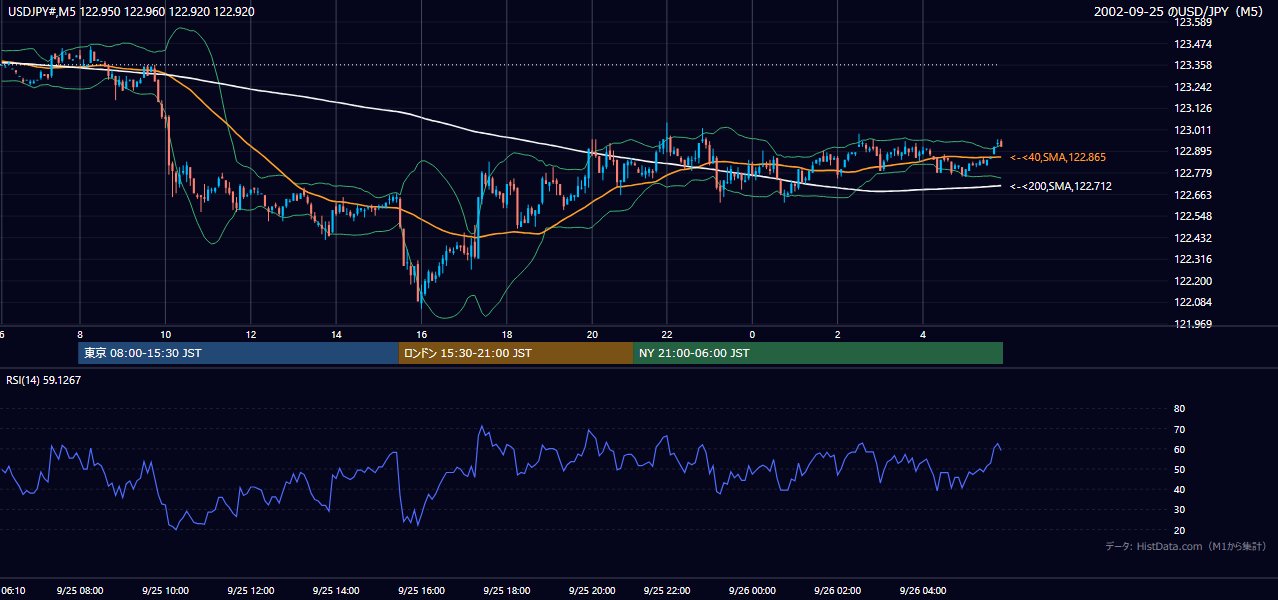Click the 122.895 price axis label

click(x=1193, y=151)
